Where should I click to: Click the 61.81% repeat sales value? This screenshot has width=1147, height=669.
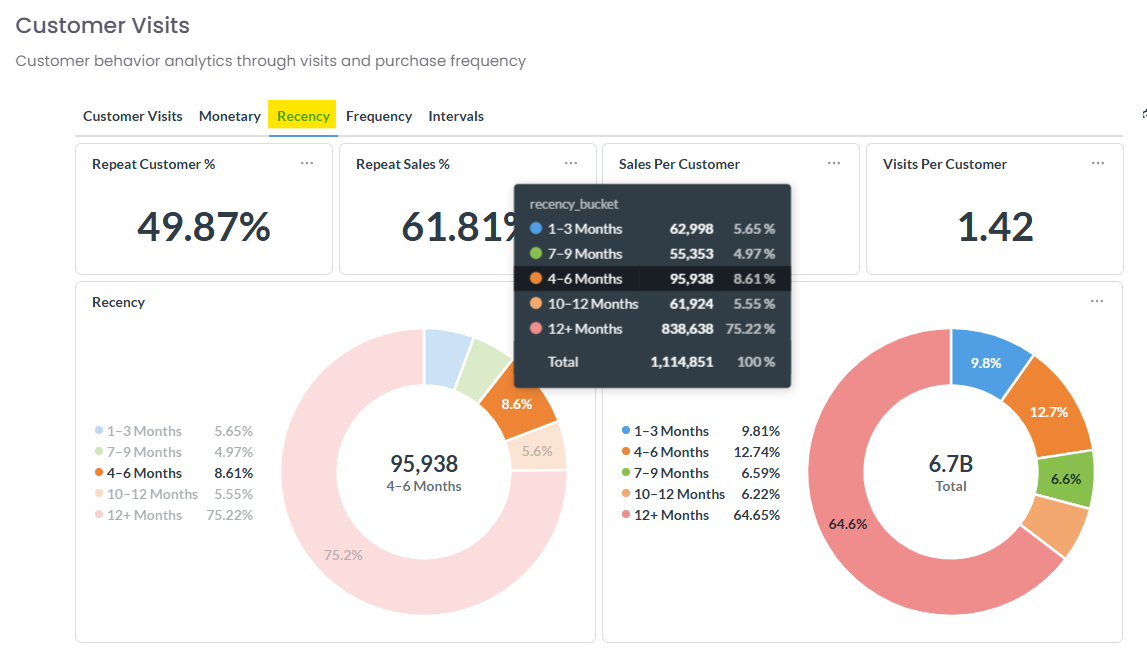coord(458,226)
